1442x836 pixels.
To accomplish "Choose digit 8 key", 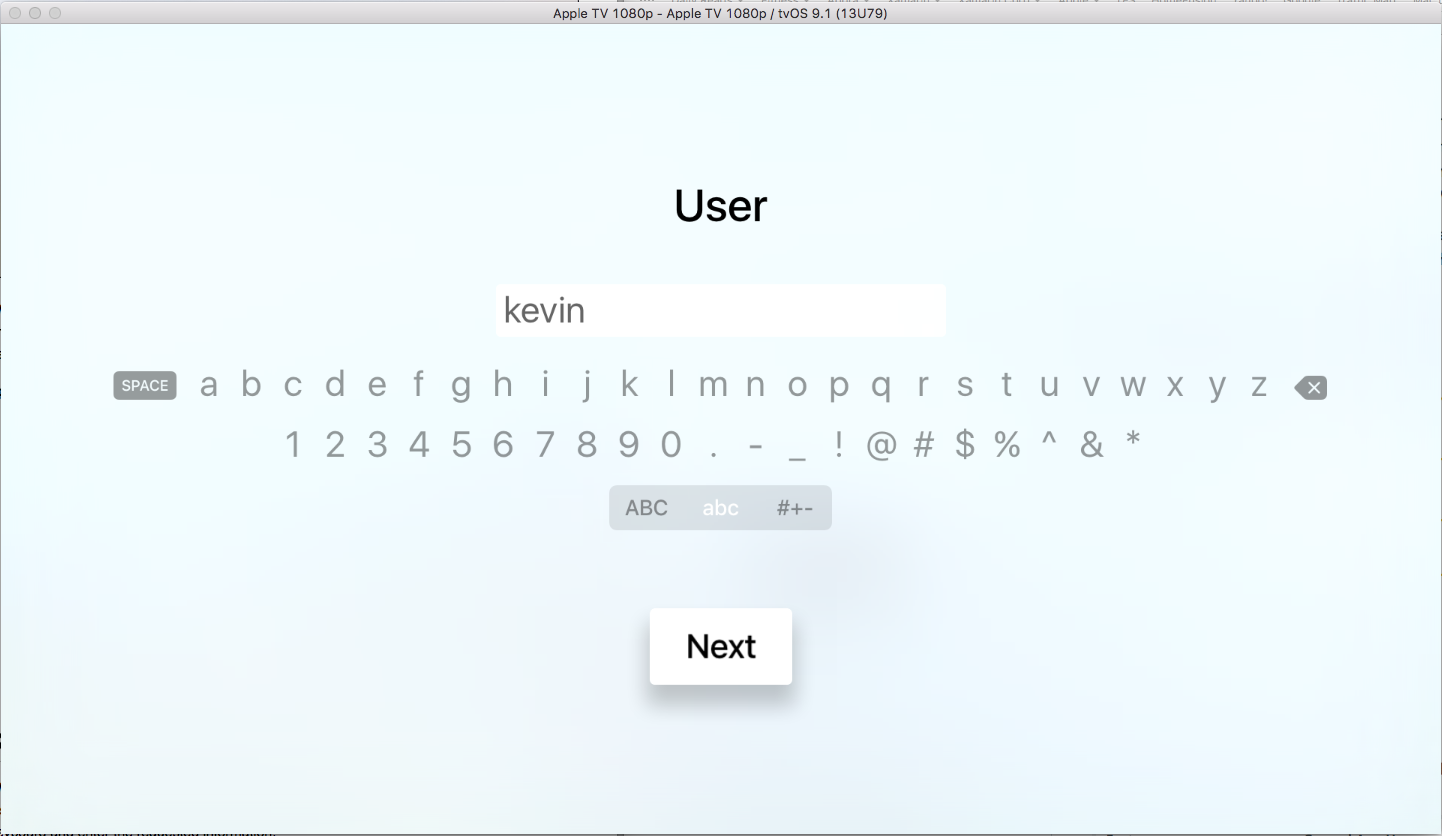I will pos(587,443).
